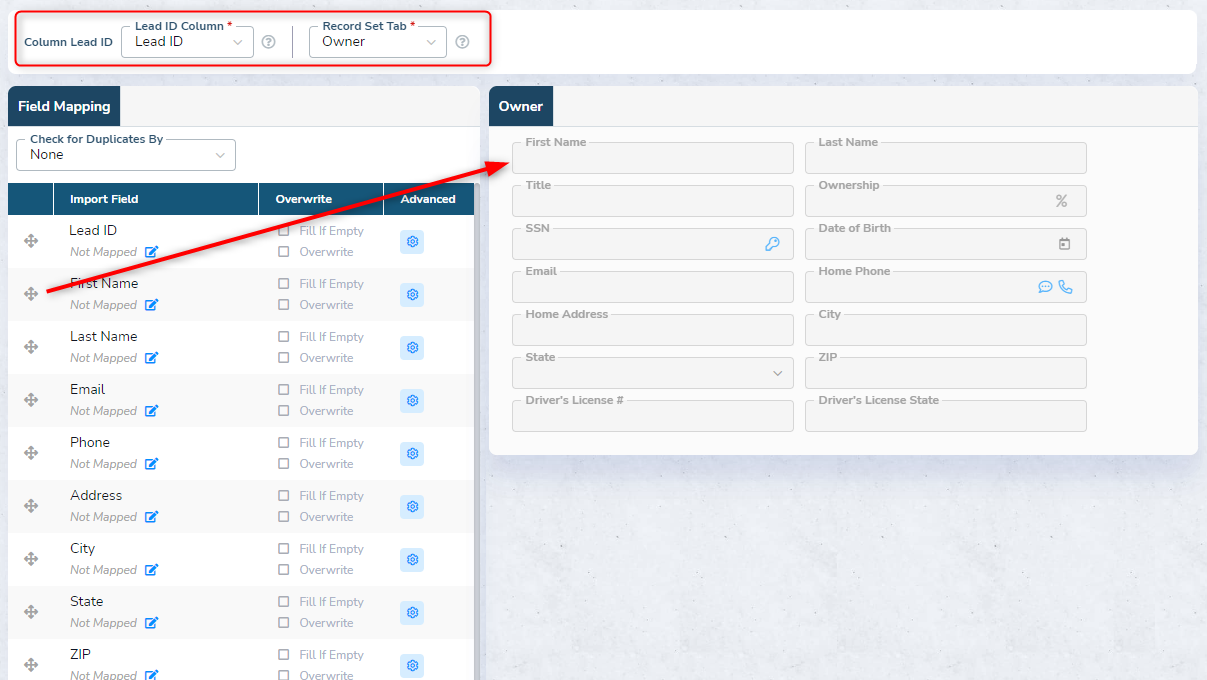1207x680 pixels.
Task: Expand Check for Duplicates By dropdown
Action: [126, 155]
